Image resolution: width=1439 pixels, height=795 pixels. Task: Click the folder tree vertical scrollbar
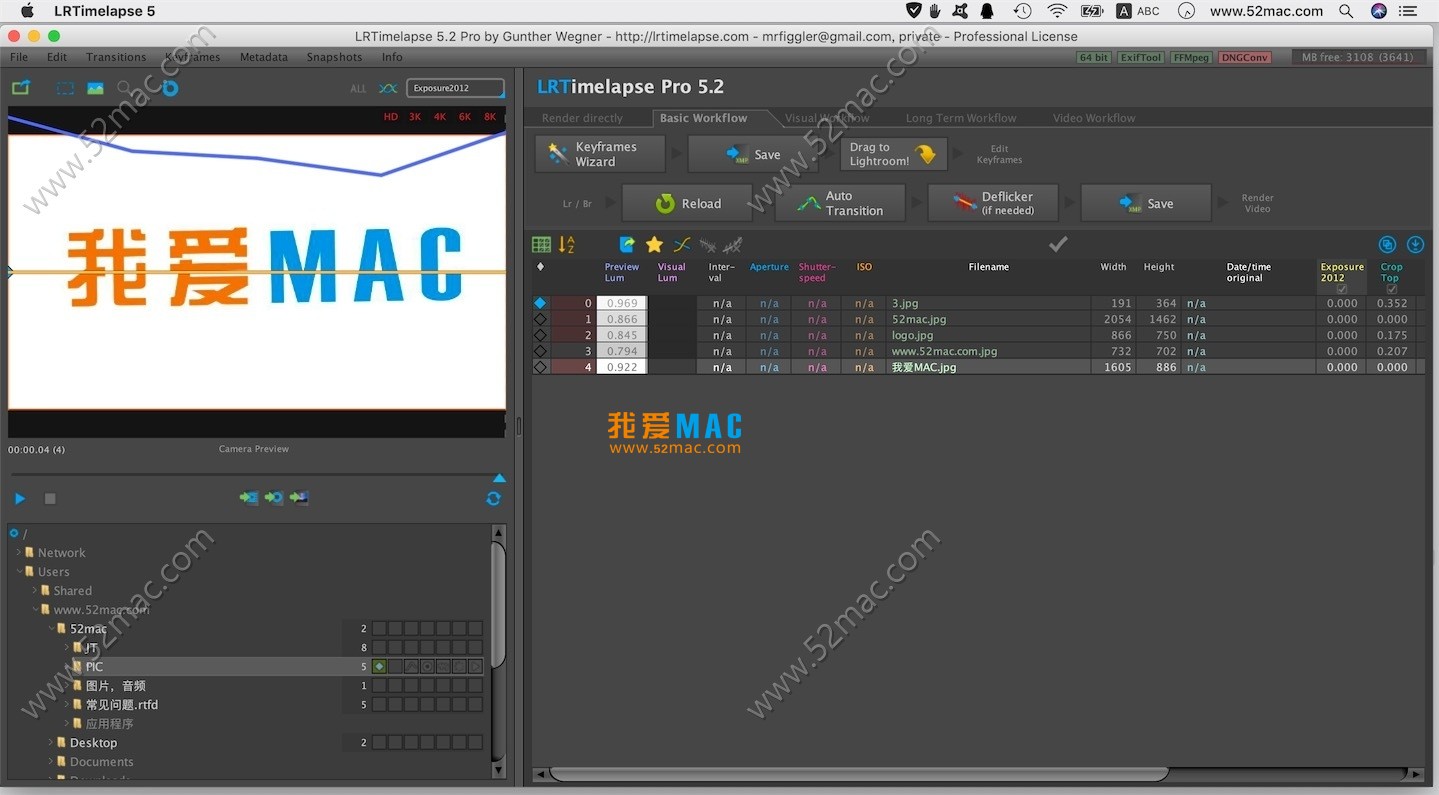click(x=499, y=606)
